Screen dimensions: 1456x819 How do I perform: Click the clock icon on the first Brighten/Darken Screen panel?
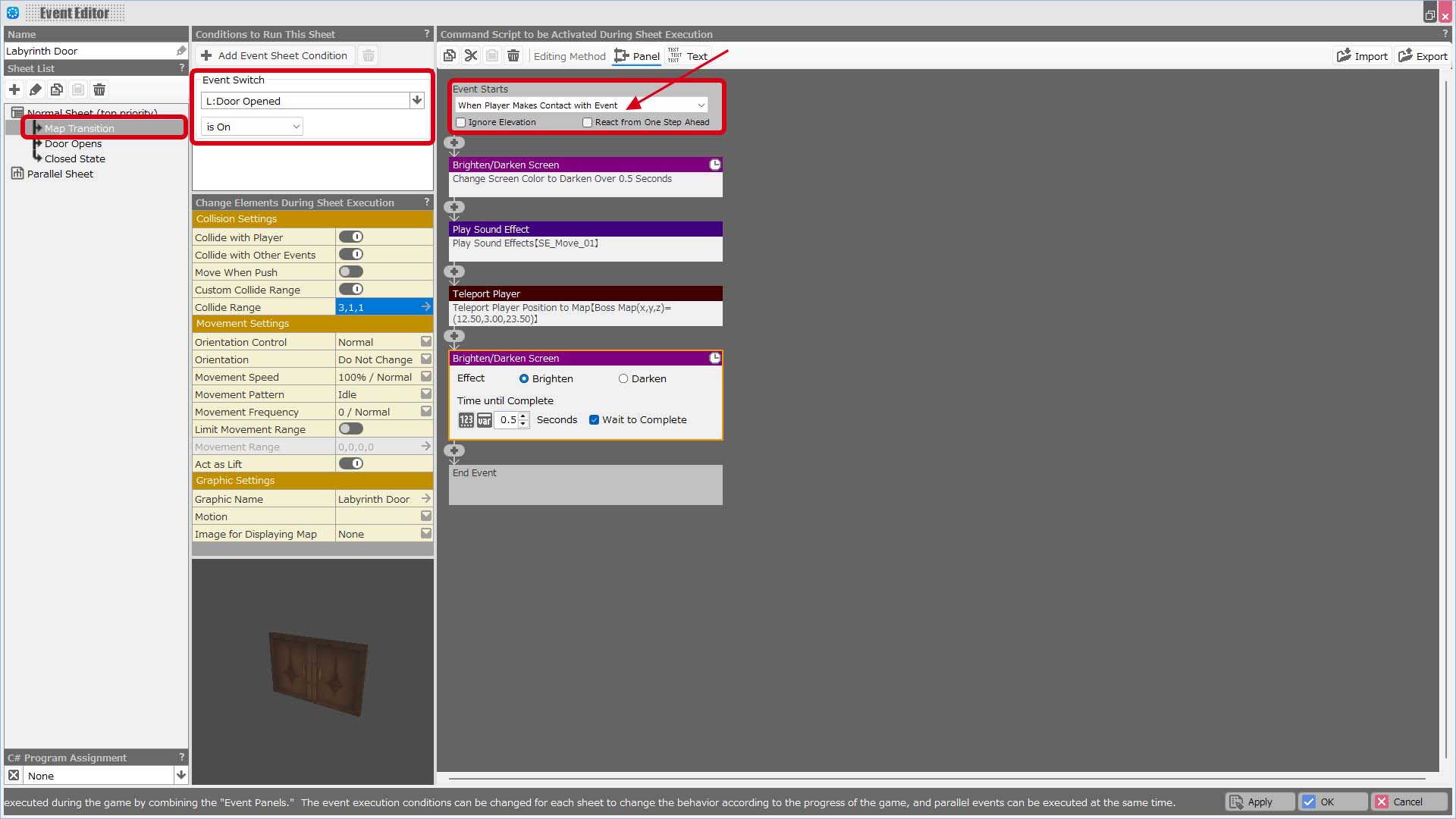714,165
